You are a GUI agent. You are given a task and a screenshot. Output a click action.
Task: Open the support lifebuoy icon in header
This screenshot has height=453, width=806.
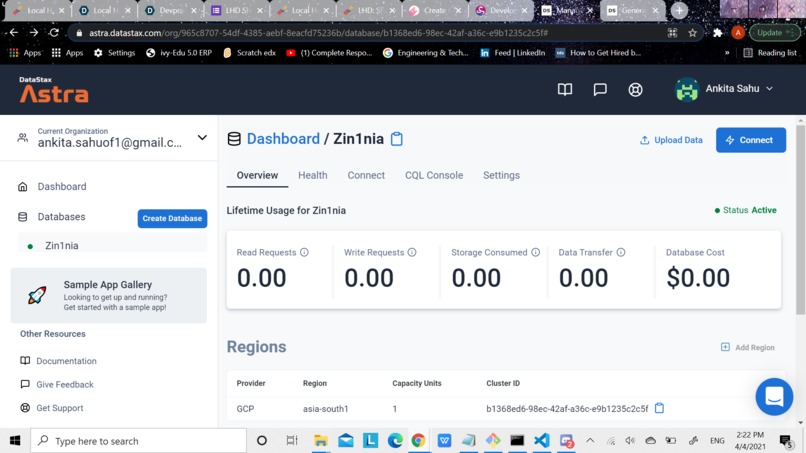[x=635, y=89]
